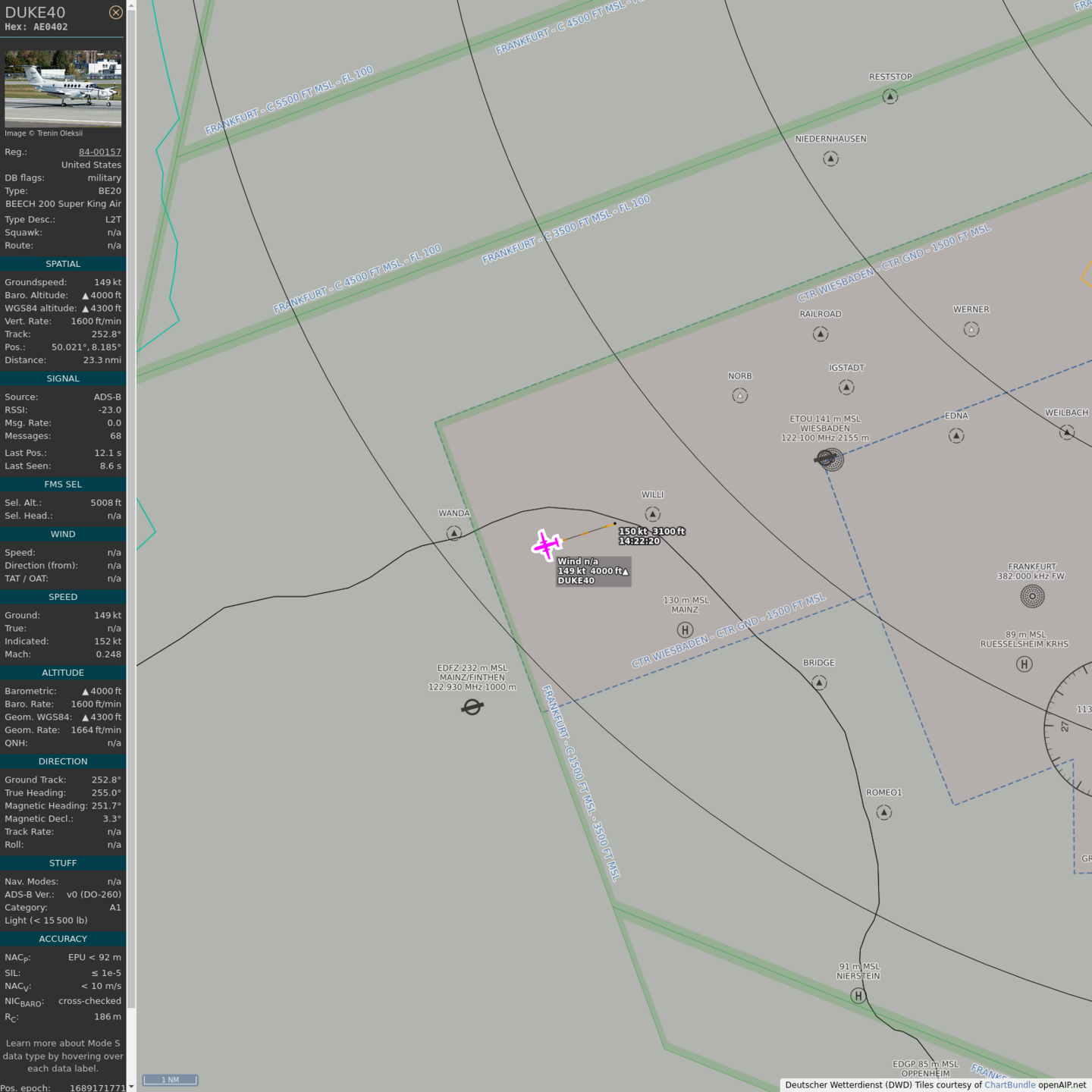The image size is (1092, 1092).
Task: Click the 1 NM map scale bar
Action: (171, 1080)
